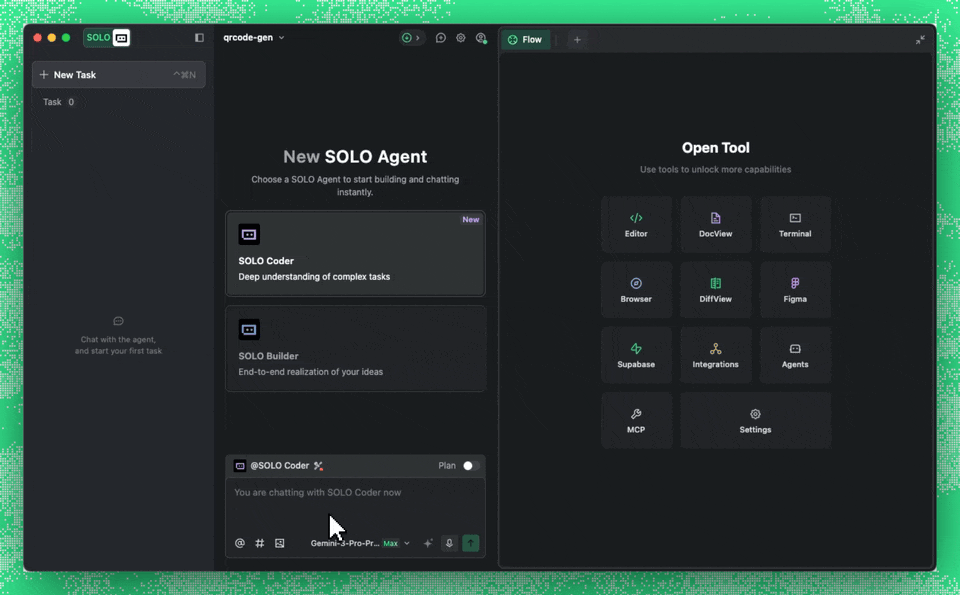Click the New Task button
This screenshot has width=960, height=595.
119,75
